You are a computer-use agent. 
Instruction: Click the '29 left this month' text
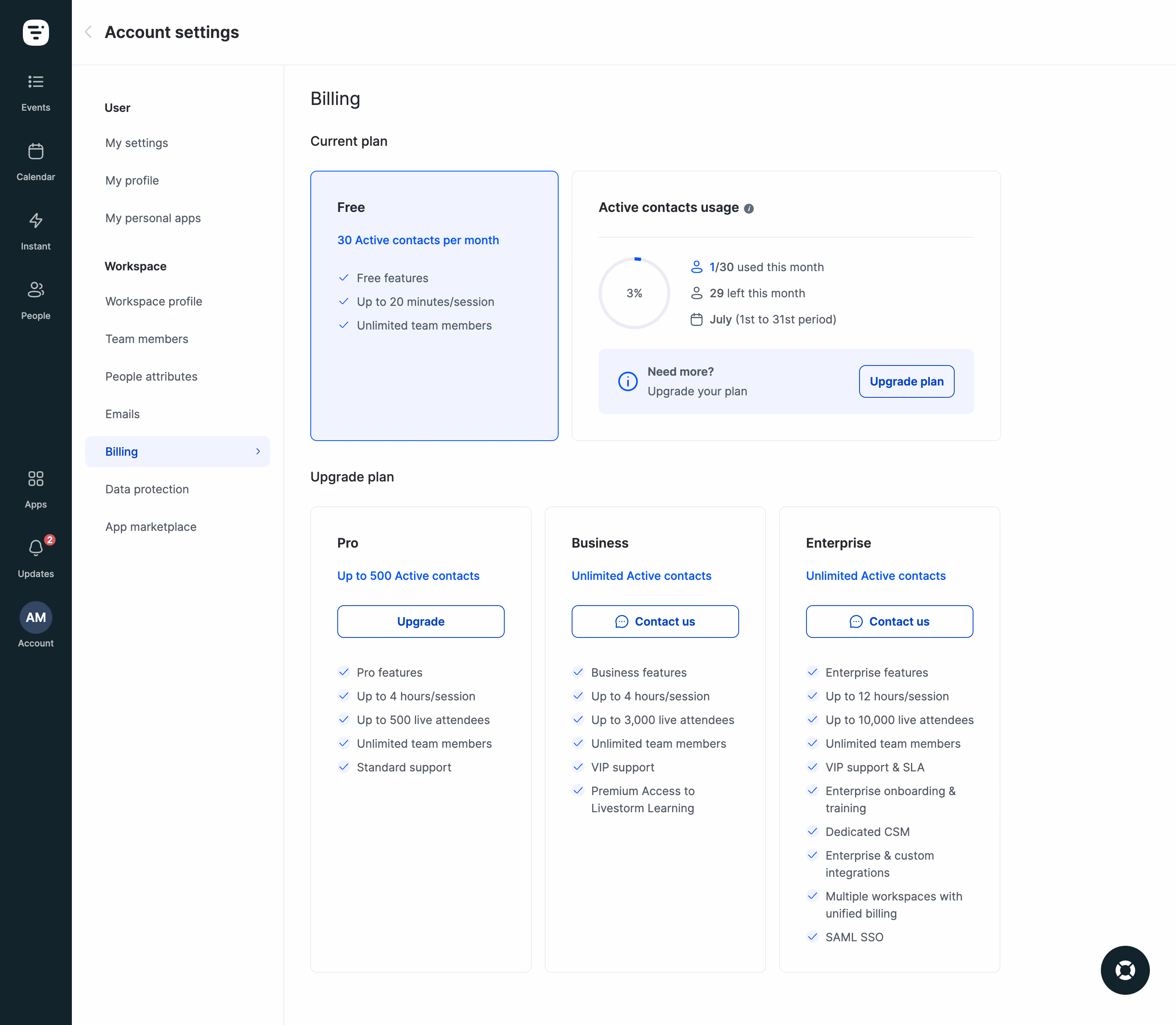[757, 294]
